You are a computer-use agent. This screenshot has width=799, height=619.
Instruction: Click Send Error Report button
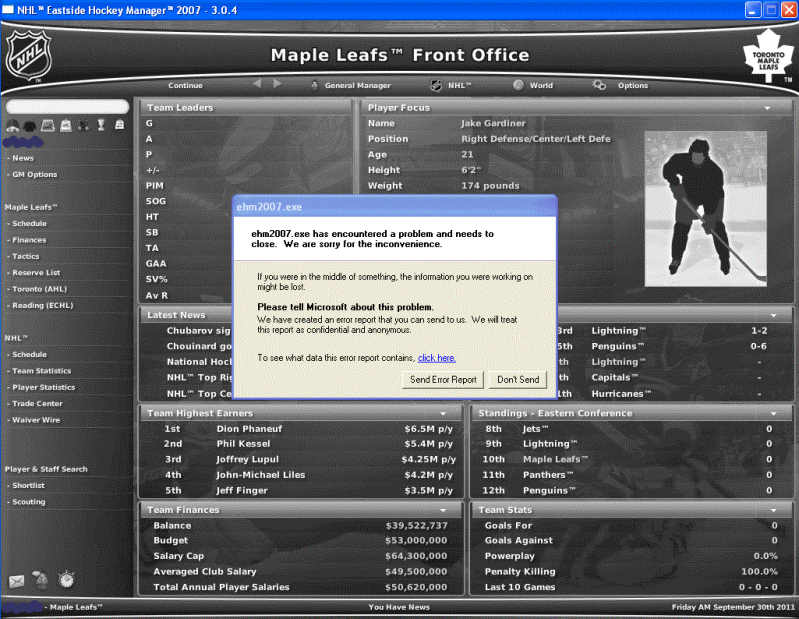point(443,380)
